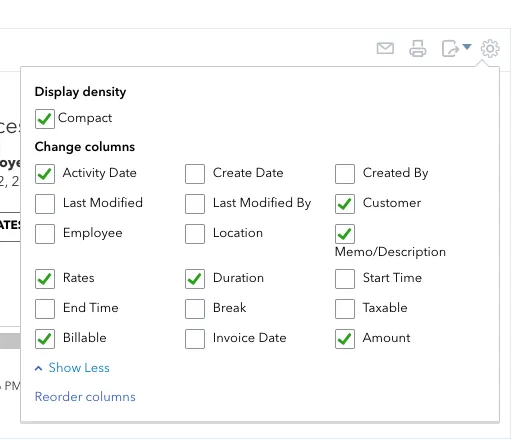Click the print report icon
Image resolution: width=520 pixels, height=439 pixels.
coord(418,49)
